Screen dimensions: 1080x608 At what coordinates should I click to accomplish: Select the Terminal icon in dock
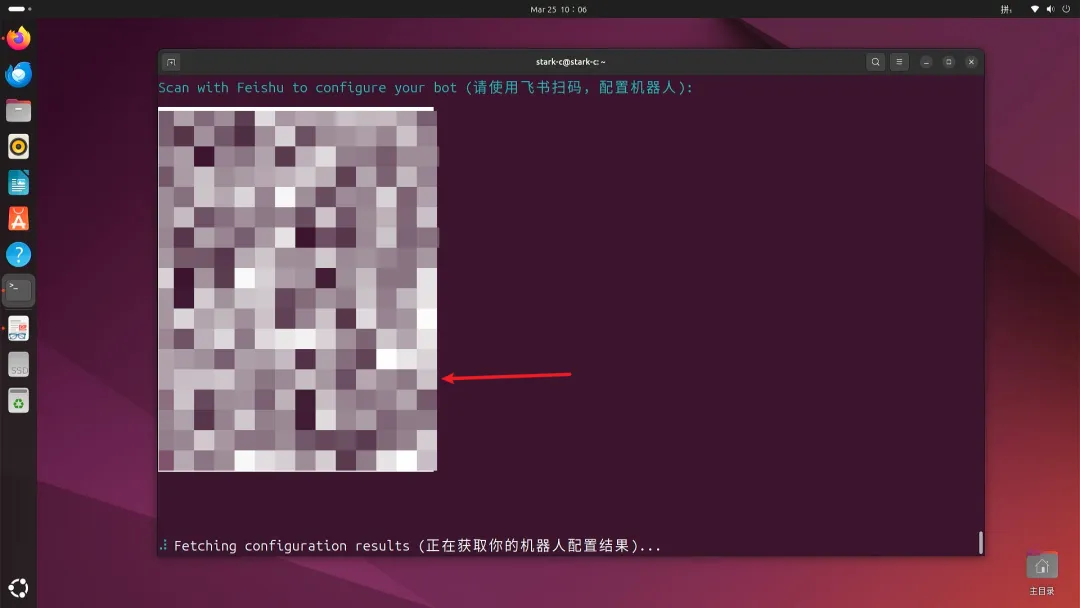[x=19, y=291]
